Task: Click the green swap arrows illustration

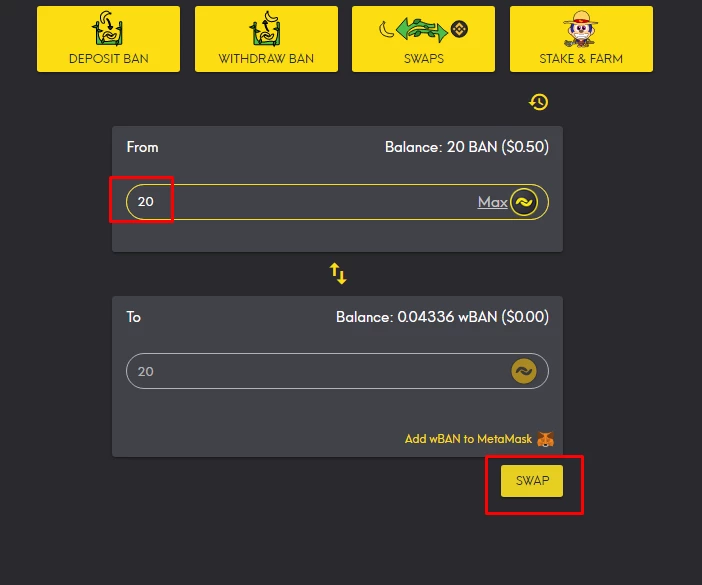Action: click(x=423, y=30)
